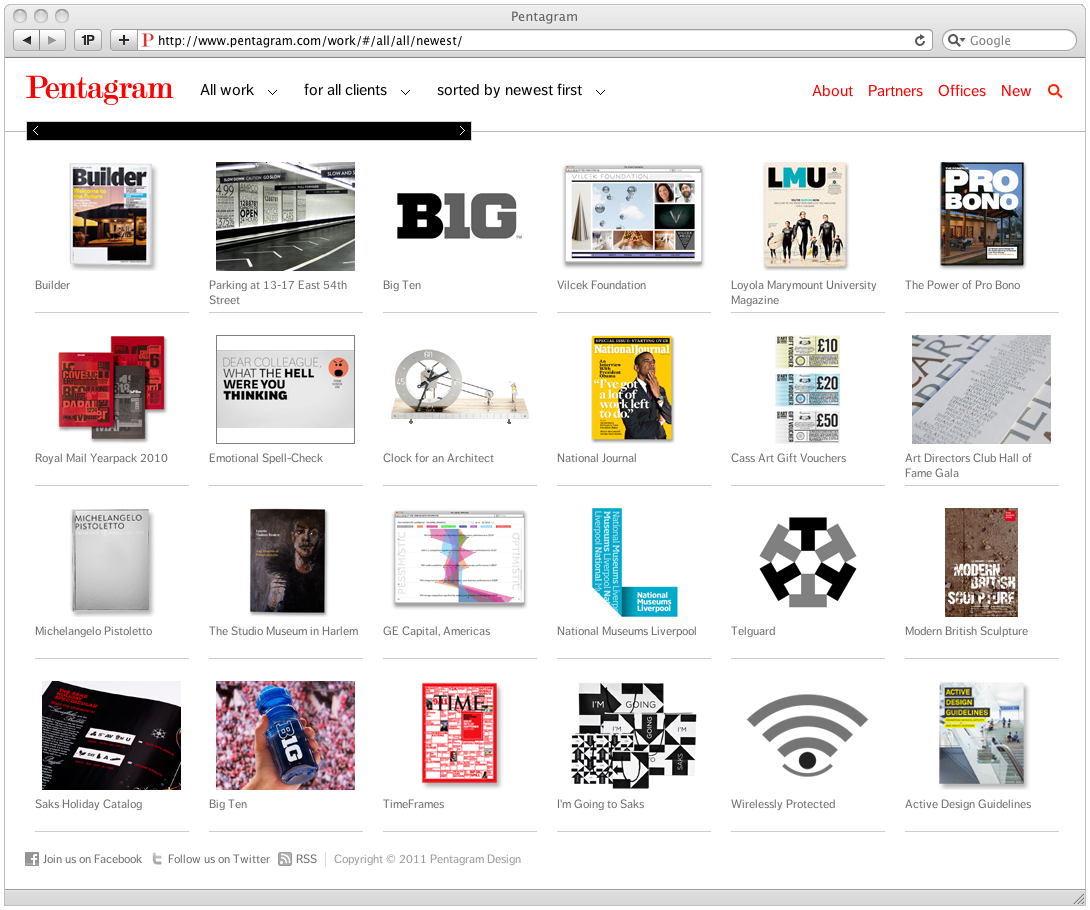
Task: Click the TimeFrames caption text
Action: (414, 804)
